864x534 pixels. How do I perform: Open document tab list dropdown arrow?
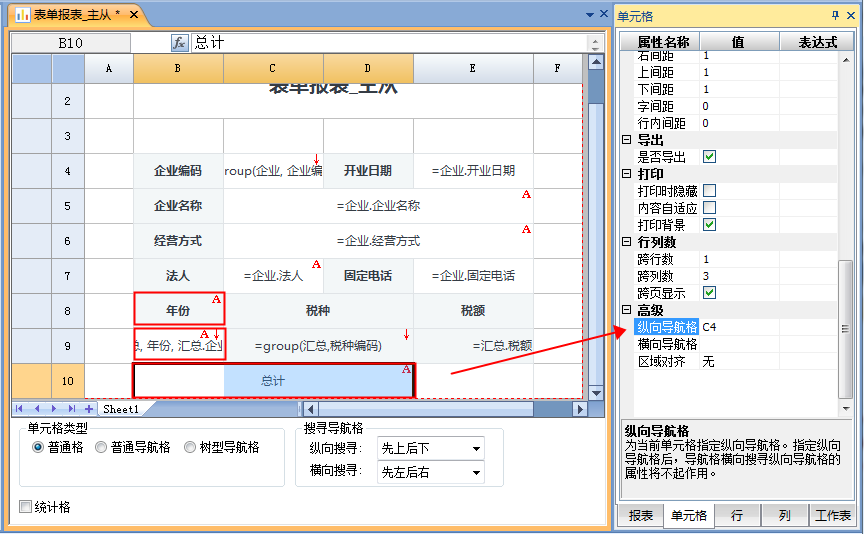click(589, 15)
